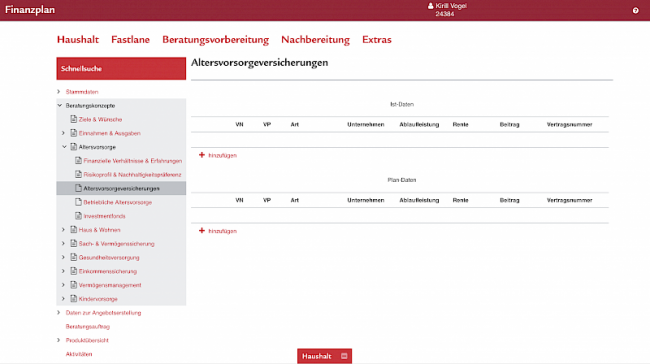Click the document icon for Finanzielle Verhältnisse & Erfahrungen
Viewport: 650px width, 364px height.
[x=78, y=160]
